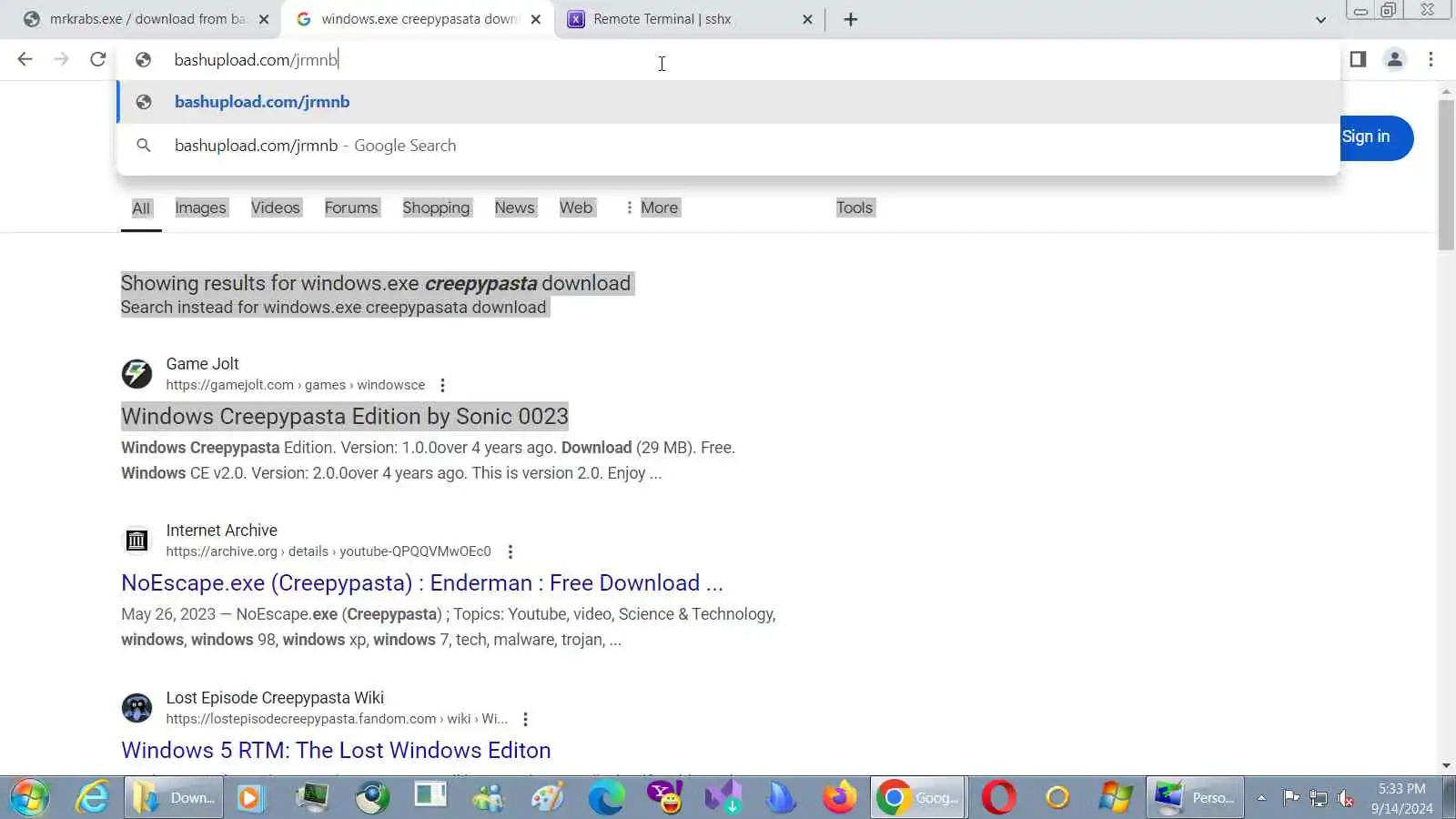Open the NoEscape.exe Enderman result link
The width and height of the screenshot is (1456, 819).
click(422, 582)
